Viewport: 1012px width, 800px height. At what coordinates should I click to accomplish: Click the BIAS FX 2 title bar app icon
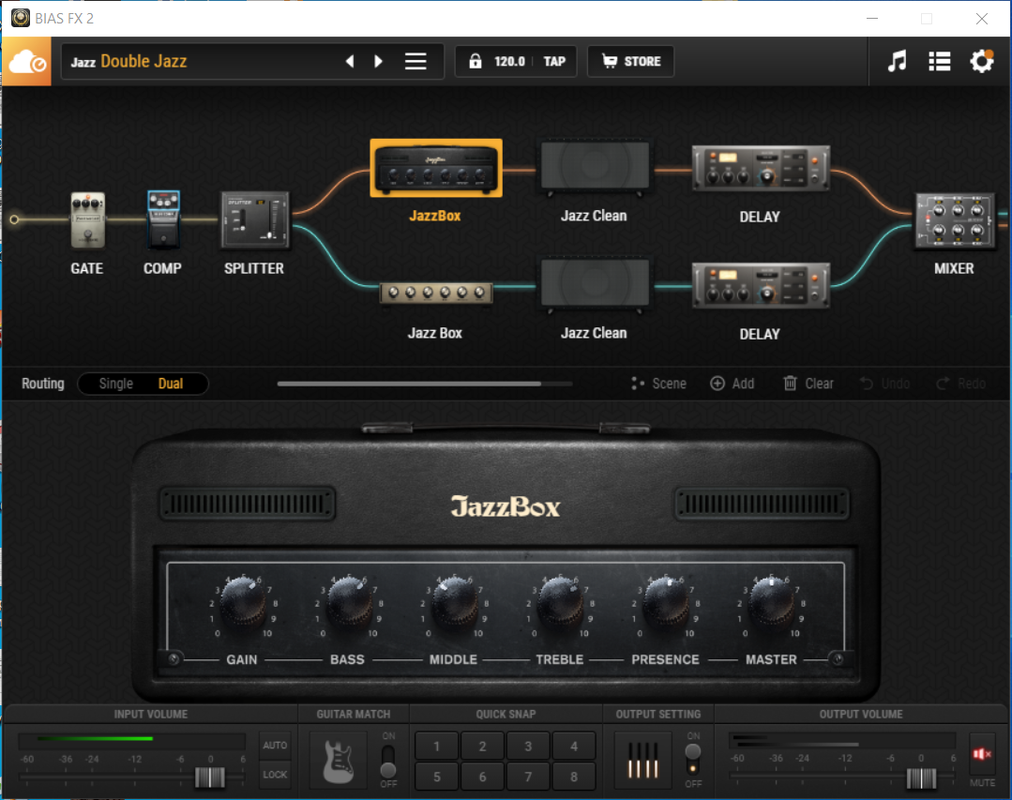click(21, 18)
